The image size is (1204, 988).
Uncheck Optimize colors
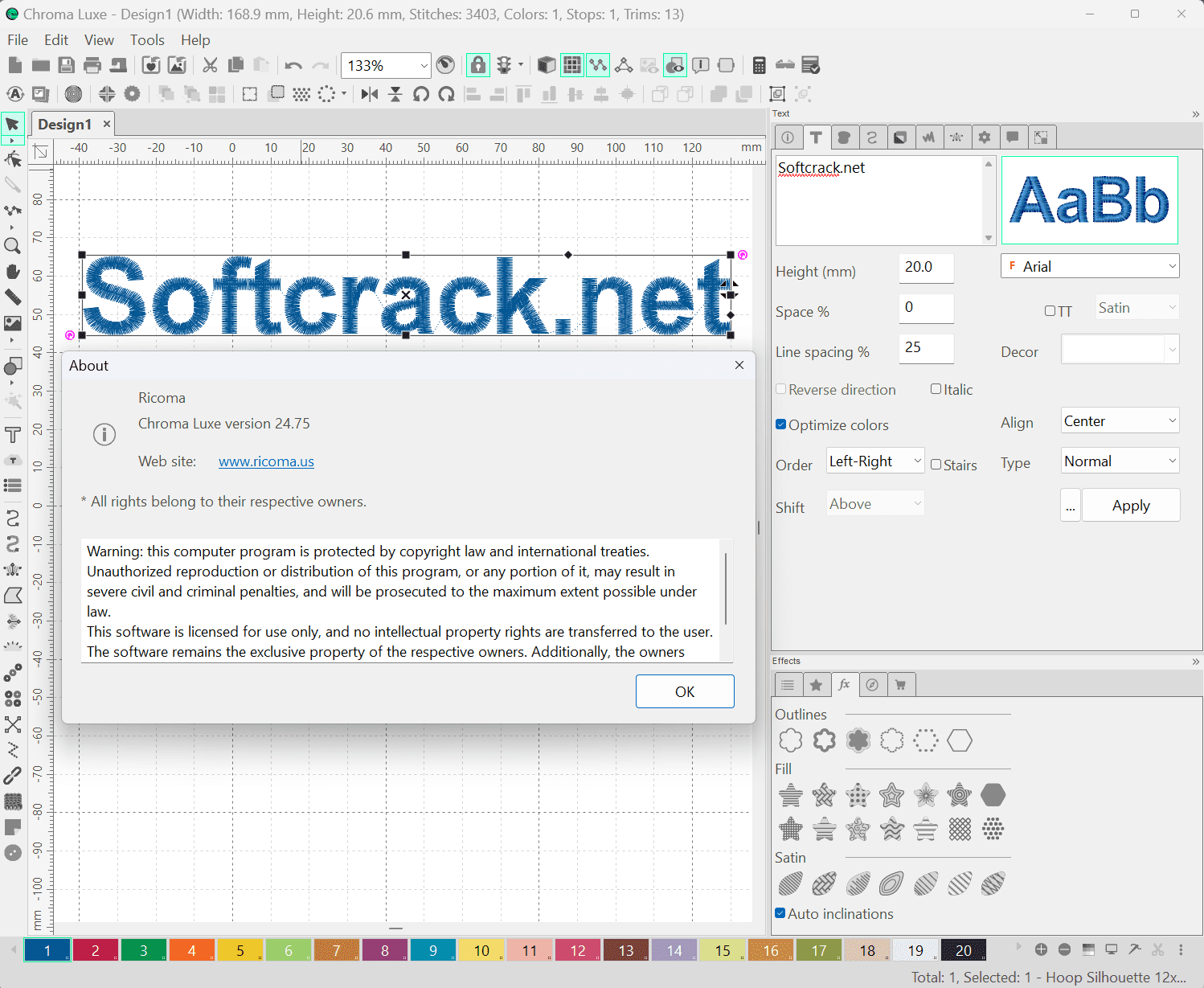click(x=781, y=424)
